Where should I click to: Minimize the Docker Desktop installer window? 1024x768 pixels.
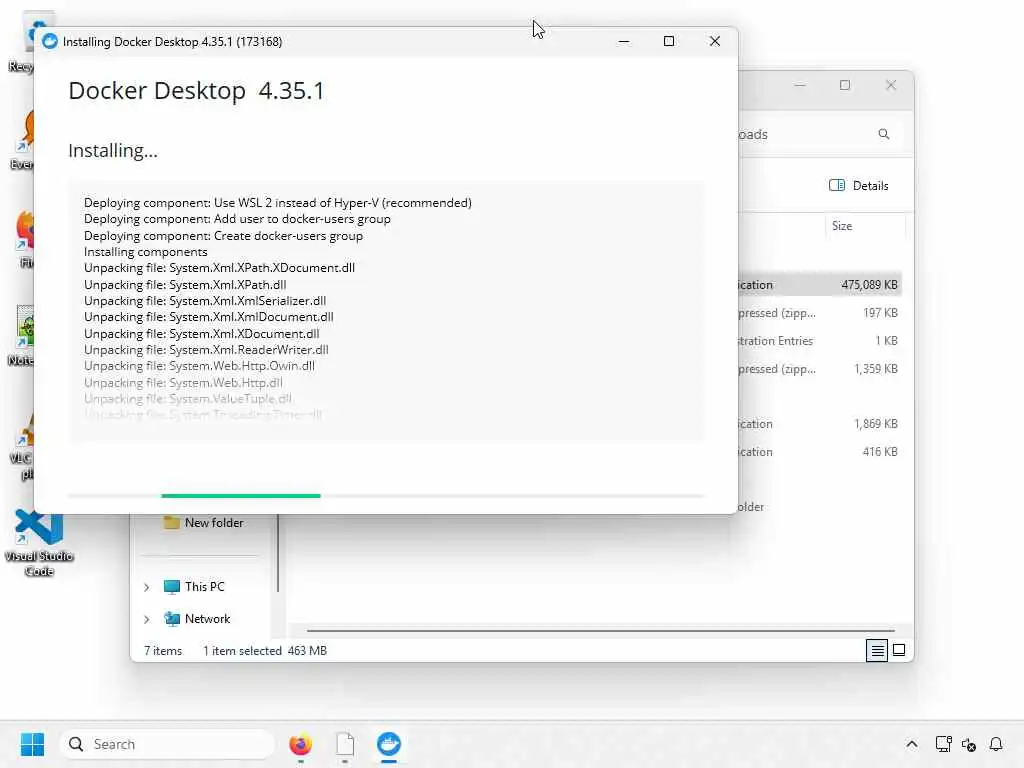pyautogui.click(x=624, y=42)
